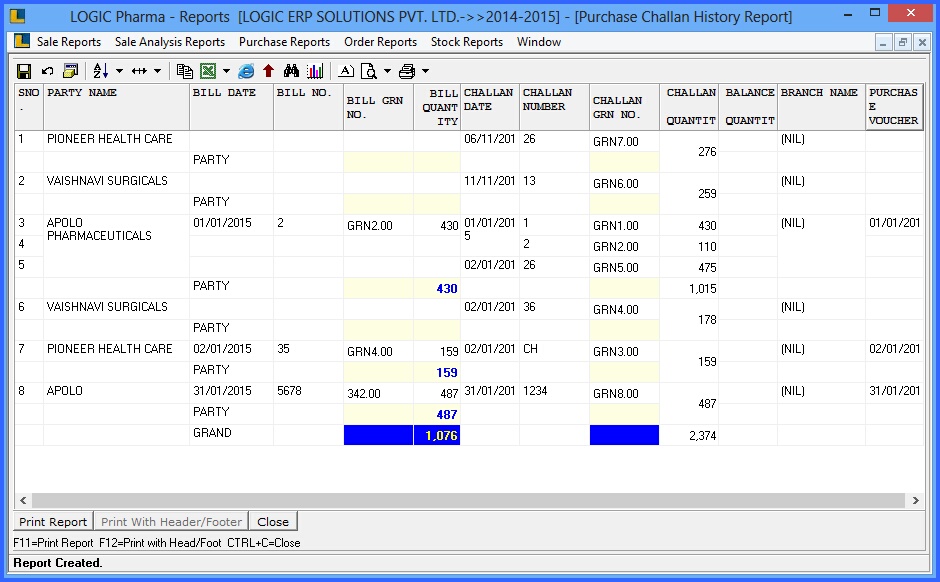The image size is (940, 582).
Task: Open the Excel export dropdown arrow
Action: pyautogui.click(x=226, y=71)
